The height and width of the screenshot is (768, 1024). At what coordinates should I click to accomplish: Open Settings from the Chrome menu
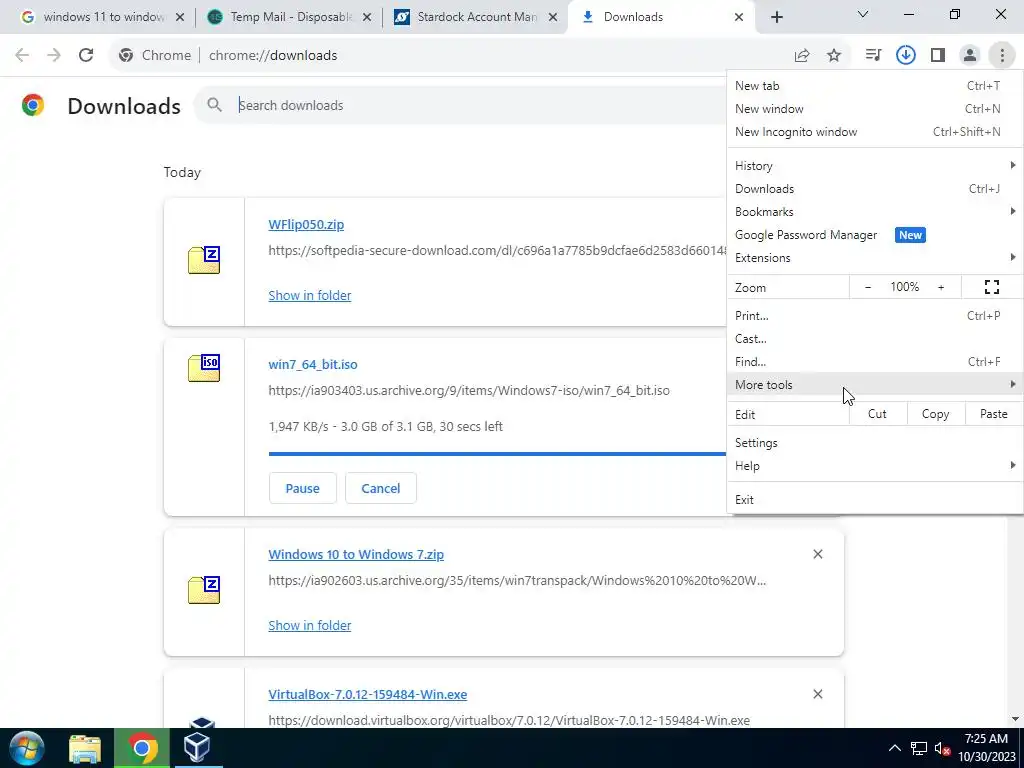pos(875,443)
